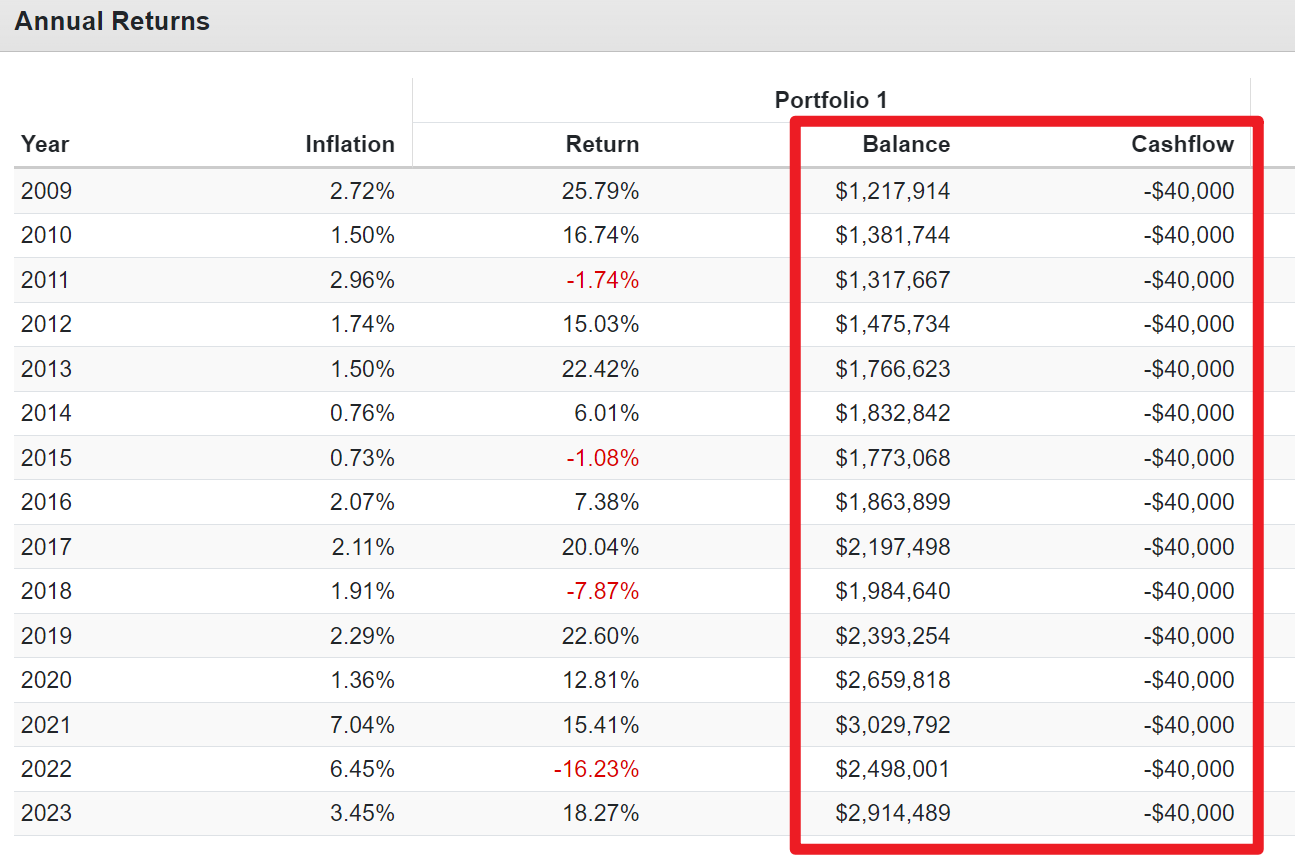The image size is (1295, 862).
Task: Click the Inflation column header
Action: (350, 144)
